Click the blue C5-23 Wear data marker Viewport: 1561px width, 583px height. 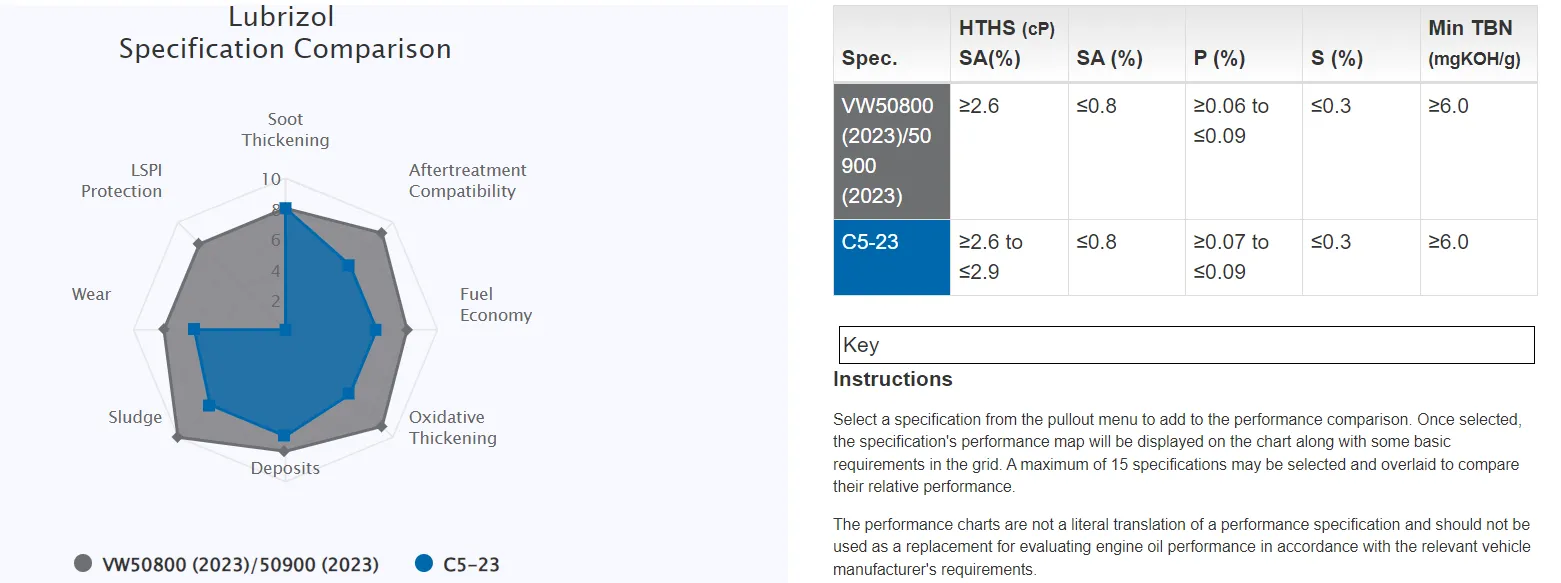(x=195, y=329)
